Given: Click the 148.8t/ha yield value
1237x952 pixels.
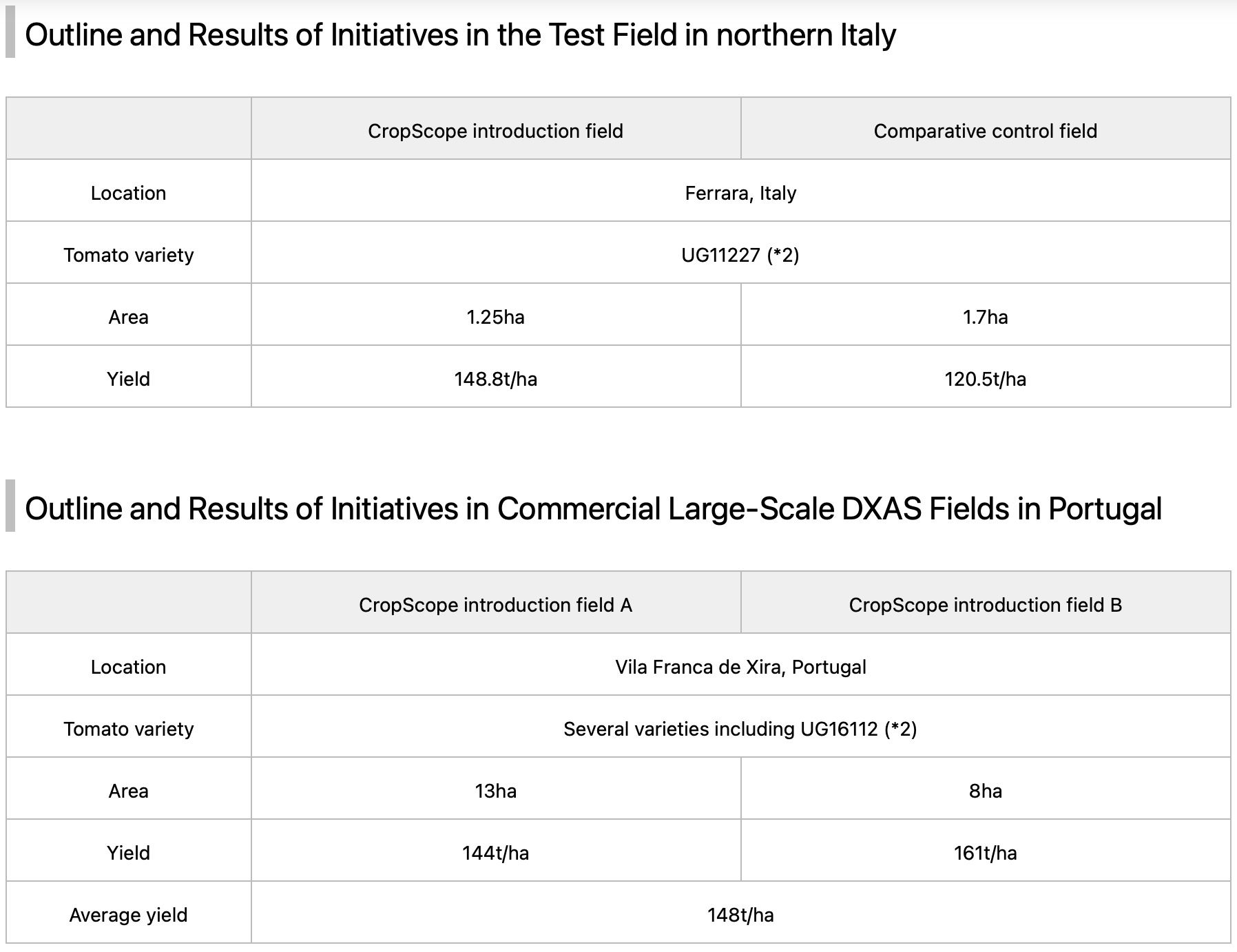Looking at the screenshot, I should (x=496, y=379).
